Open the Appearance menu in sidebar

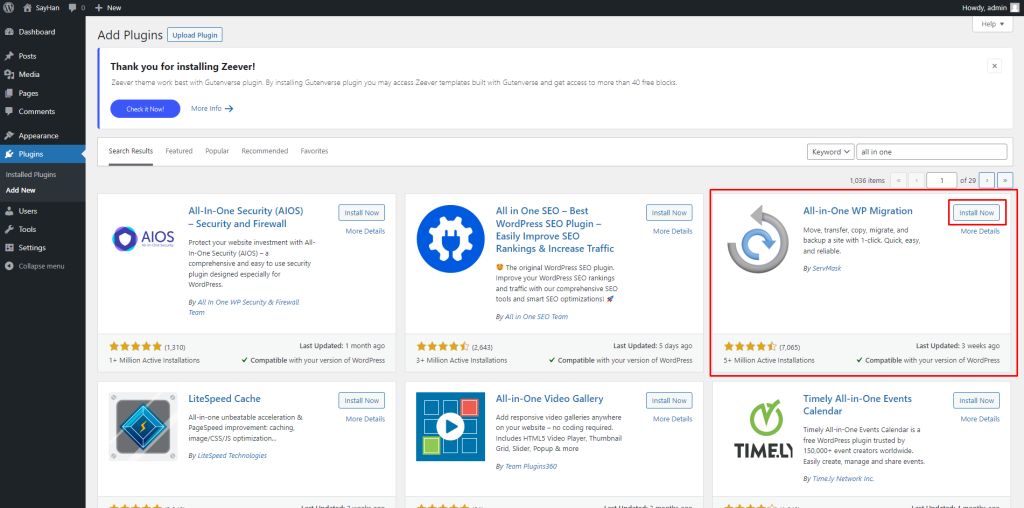[38, 135]
